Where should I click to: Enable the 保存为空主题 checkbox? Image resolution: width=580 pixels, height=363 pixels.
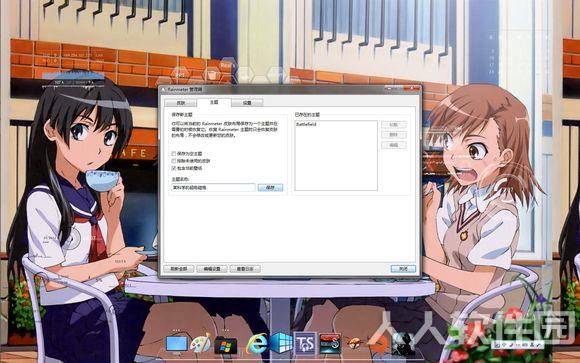[x=173, y=154]
